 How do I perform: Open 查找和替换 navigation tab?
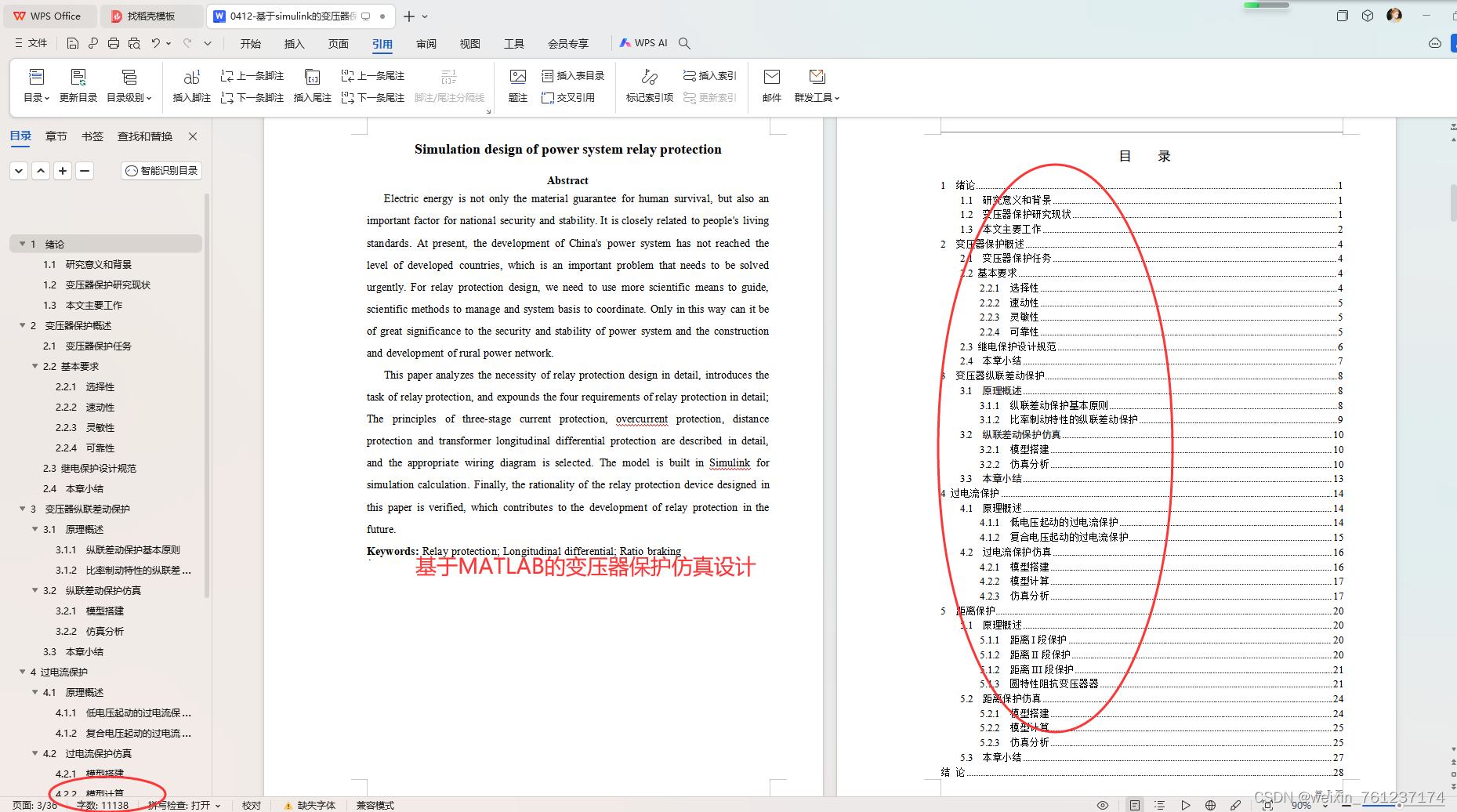(x=145, y=136)
